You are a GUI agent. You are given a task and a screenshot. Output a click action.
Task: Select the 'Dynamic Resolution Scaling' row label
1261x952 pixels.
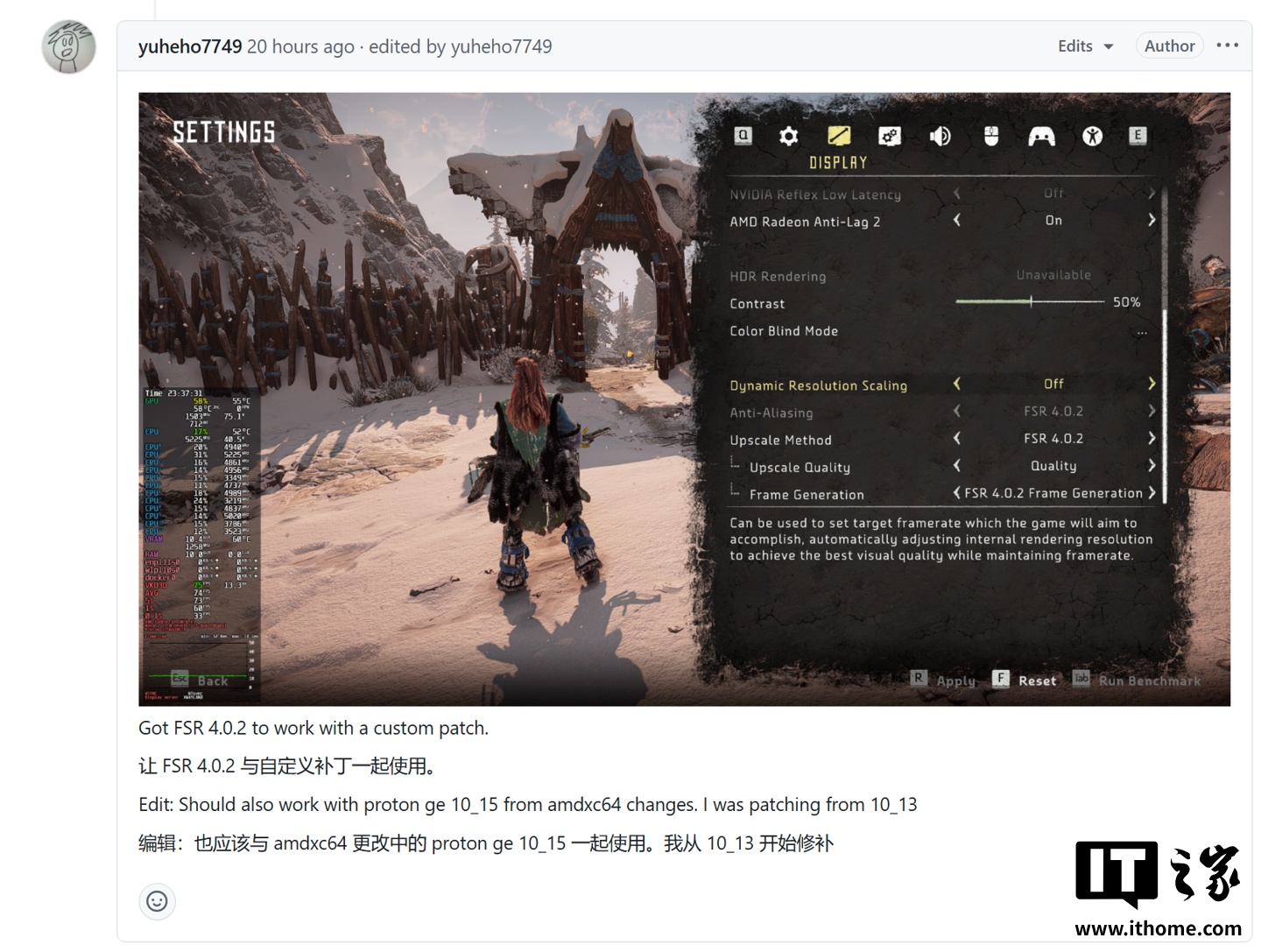[818, 385]
